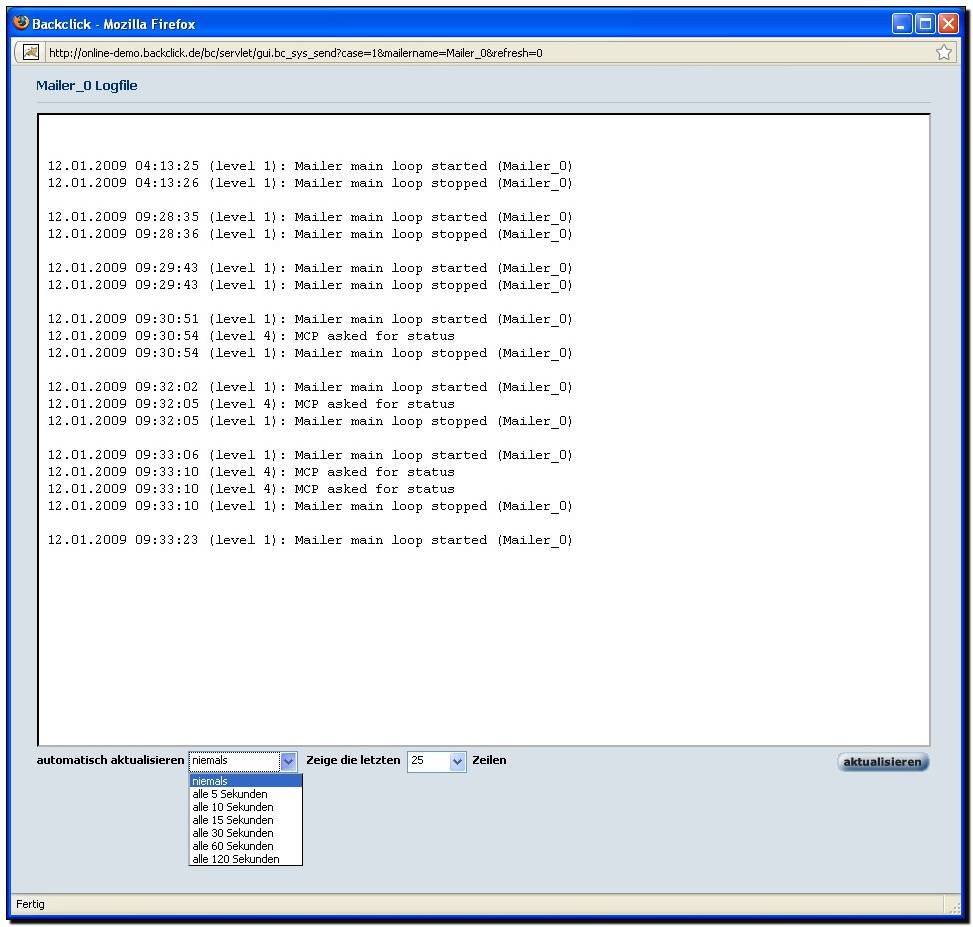The image size is (973, 927).
Task: Click the 'aktualisieren' button
Action: [x=882, y=761]
